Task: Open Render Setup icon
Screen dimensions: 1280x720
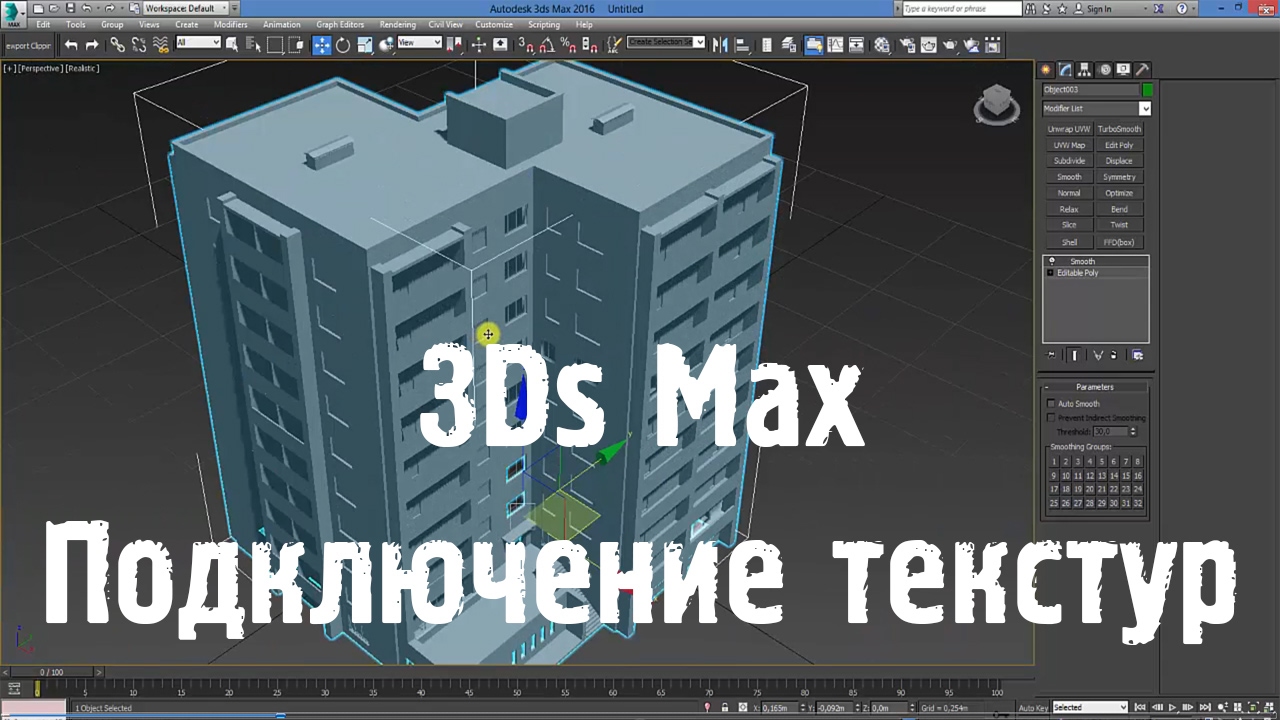Action: (x=907, y=45)
